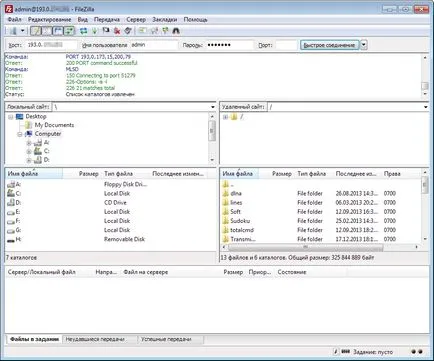Click the green process-queue arrow icon
The width and height of the screenshot is (434, 361).
(95, 31)
